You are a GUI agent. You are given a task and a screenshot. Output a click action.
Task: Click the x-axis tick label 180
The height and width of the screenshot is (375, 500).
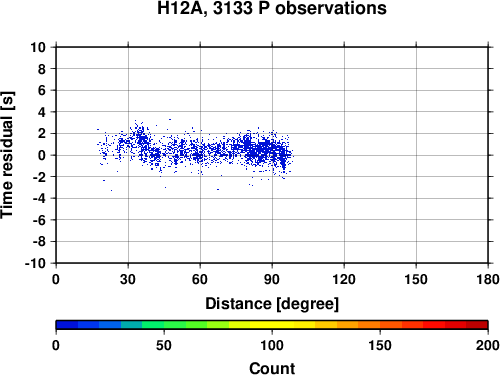488,279
